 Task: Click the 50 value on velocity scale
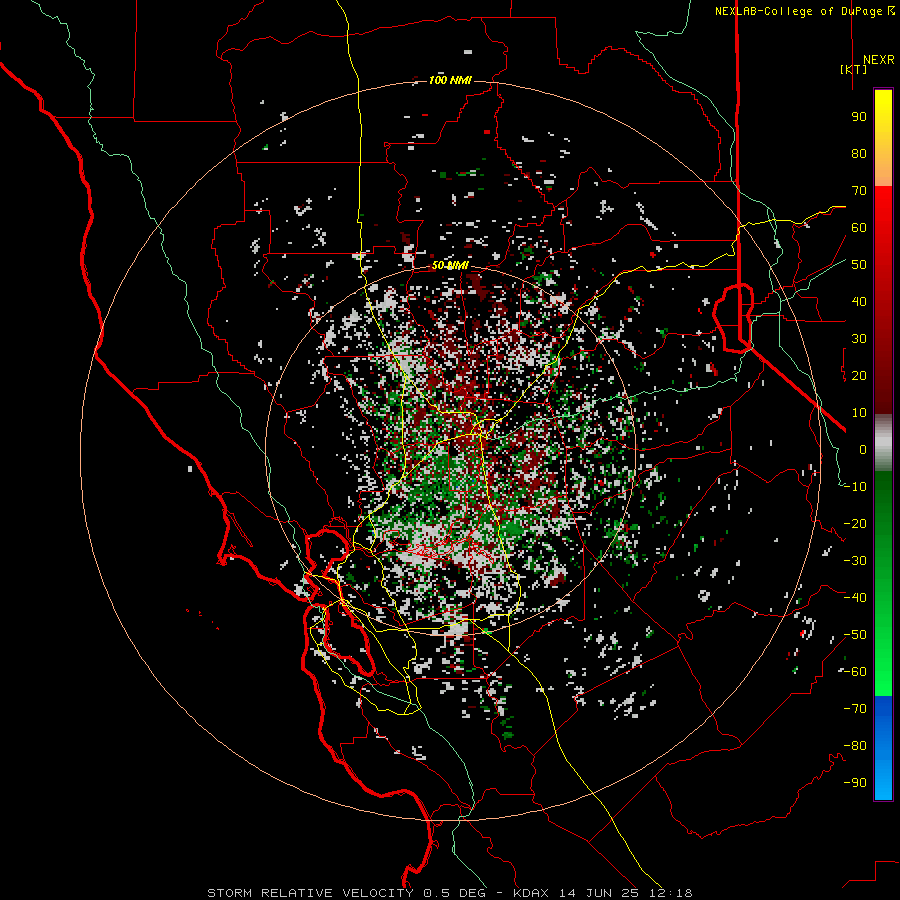tap(859, 265)
